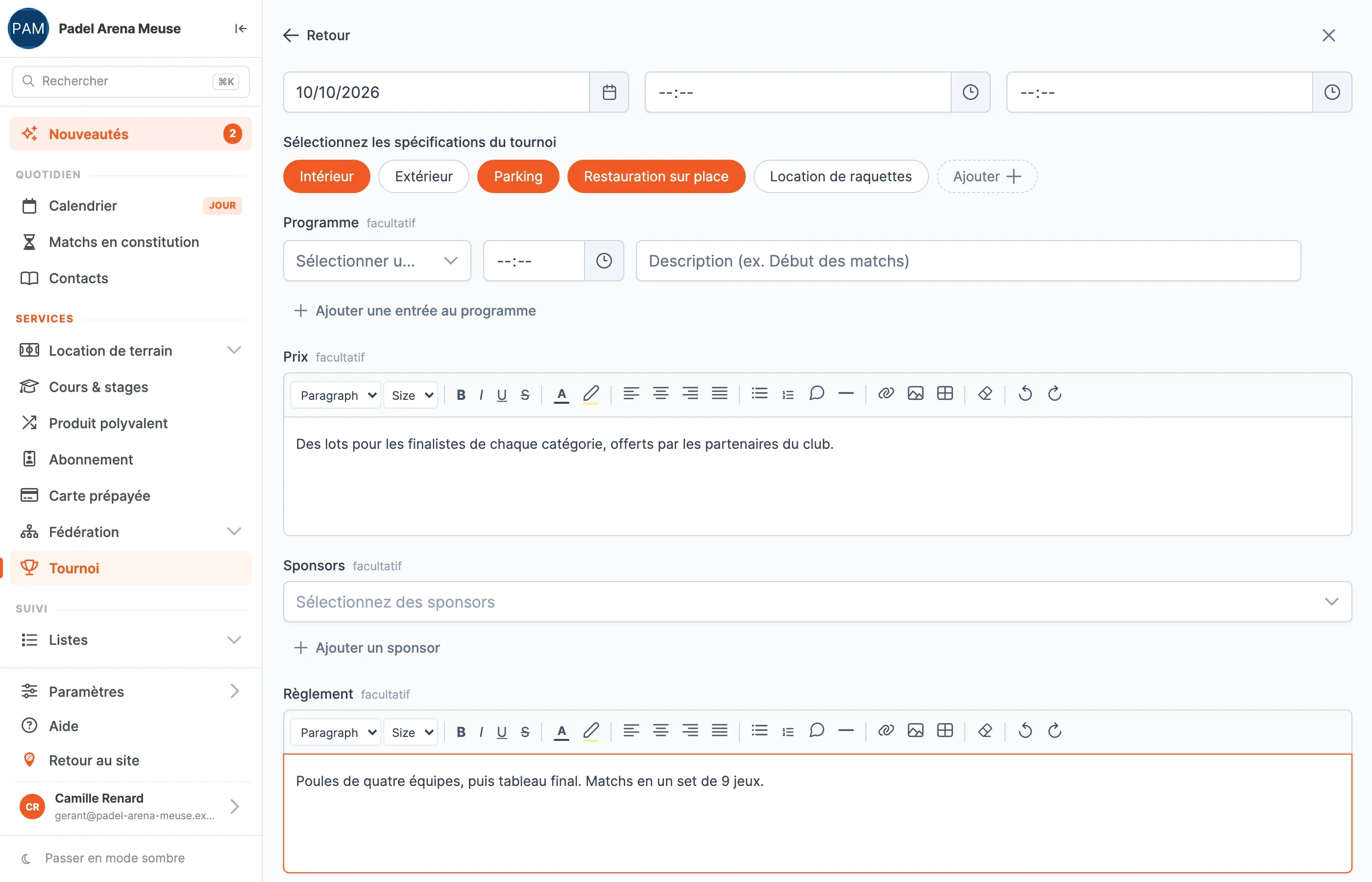
Task: Click the Retour back link
Action: pos(316,35)
